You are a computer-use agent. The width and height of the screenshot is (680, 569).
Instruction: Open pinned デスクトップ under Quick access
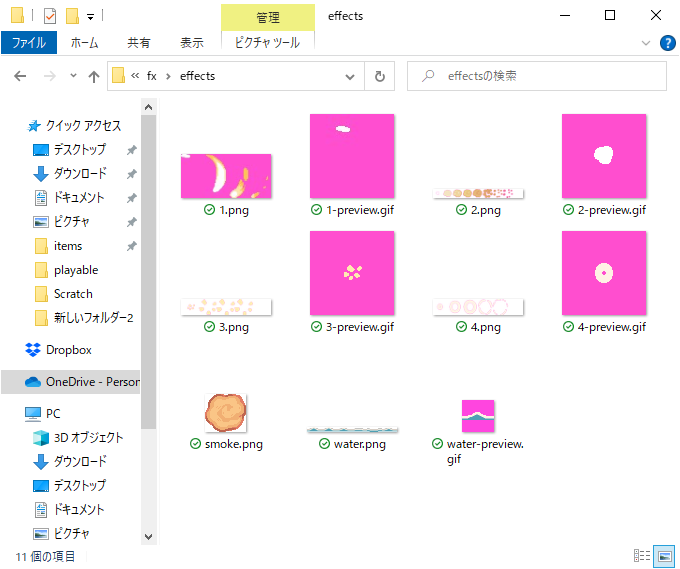pos(79,150)
